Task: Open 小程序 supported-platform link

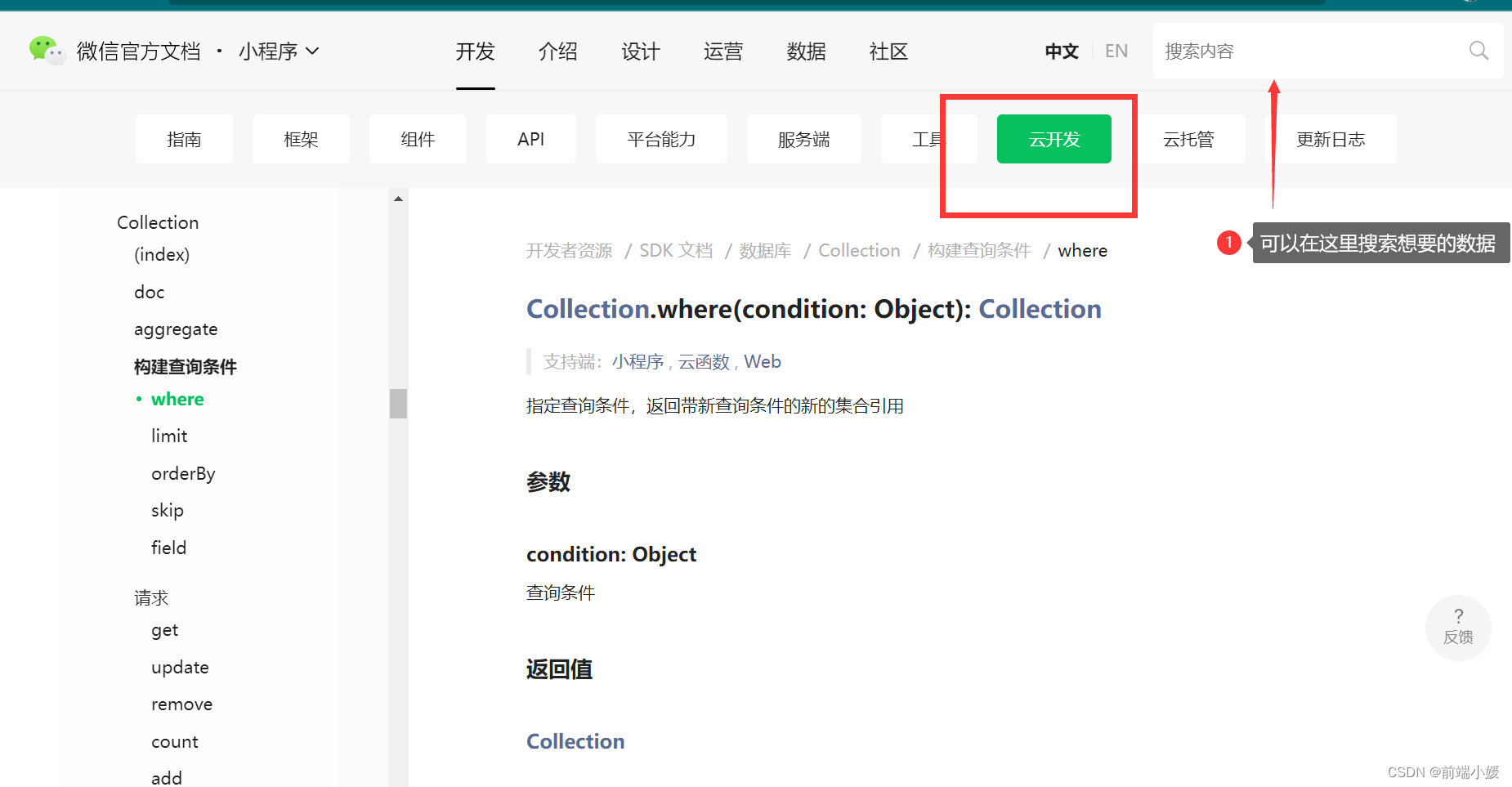Action: coord(637,361)
